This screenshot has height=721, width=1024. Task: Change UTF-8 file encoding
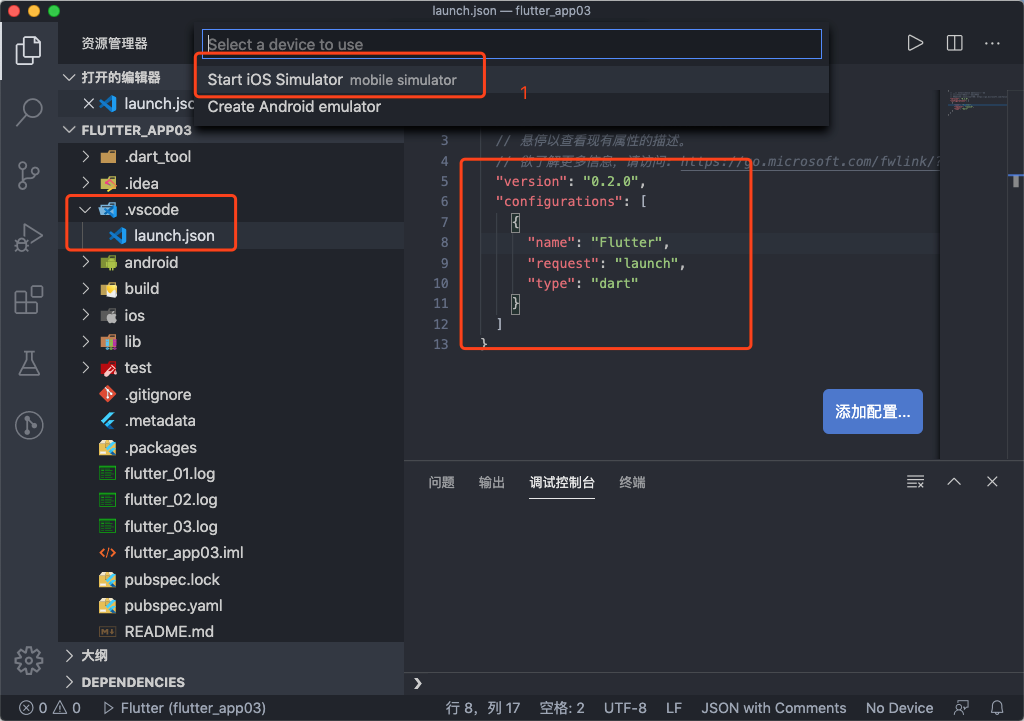pyautogui.click(x=625, y=708)
